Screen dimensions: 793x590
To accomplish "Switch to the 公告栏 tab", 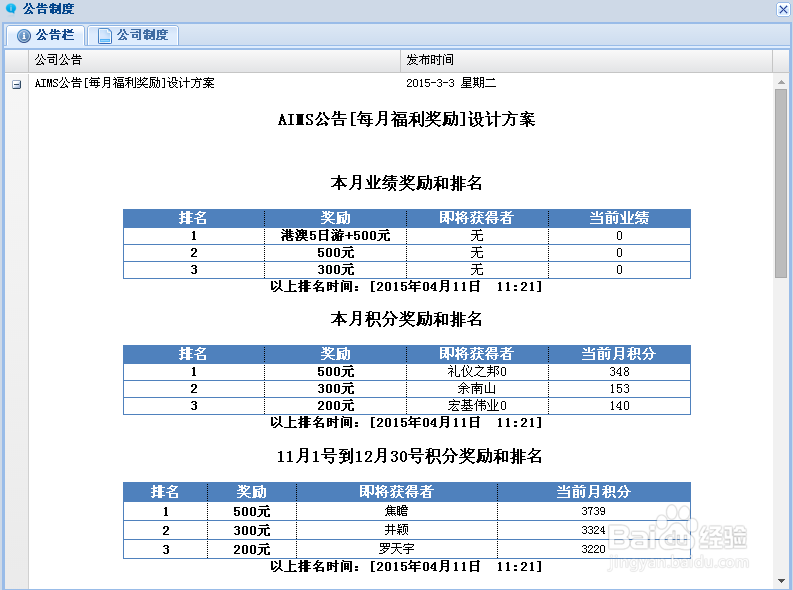I will (x=46, y=35).
